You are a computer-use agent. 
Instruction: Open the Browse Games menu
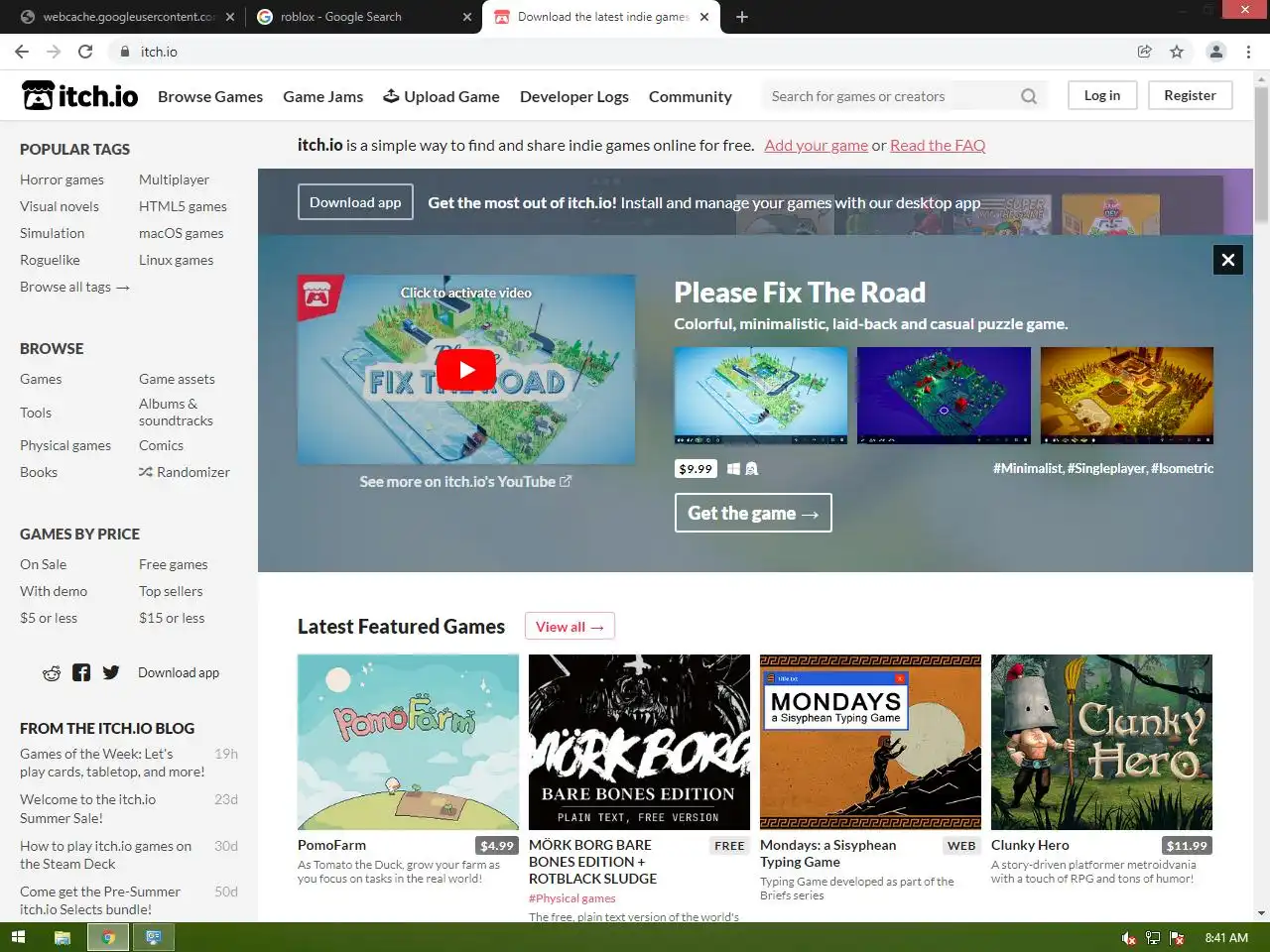coord(210,96)
